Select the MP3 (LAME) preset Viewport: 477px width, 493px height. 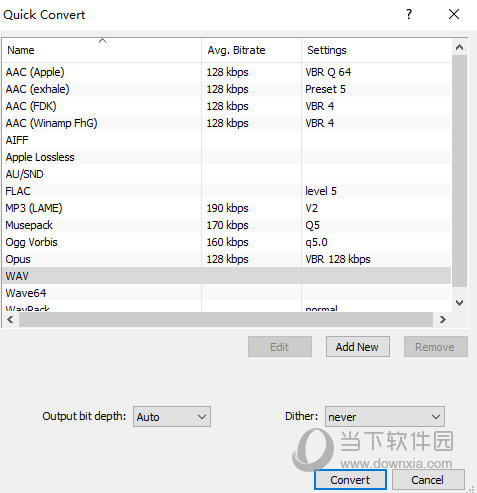[x=227, y=208]
